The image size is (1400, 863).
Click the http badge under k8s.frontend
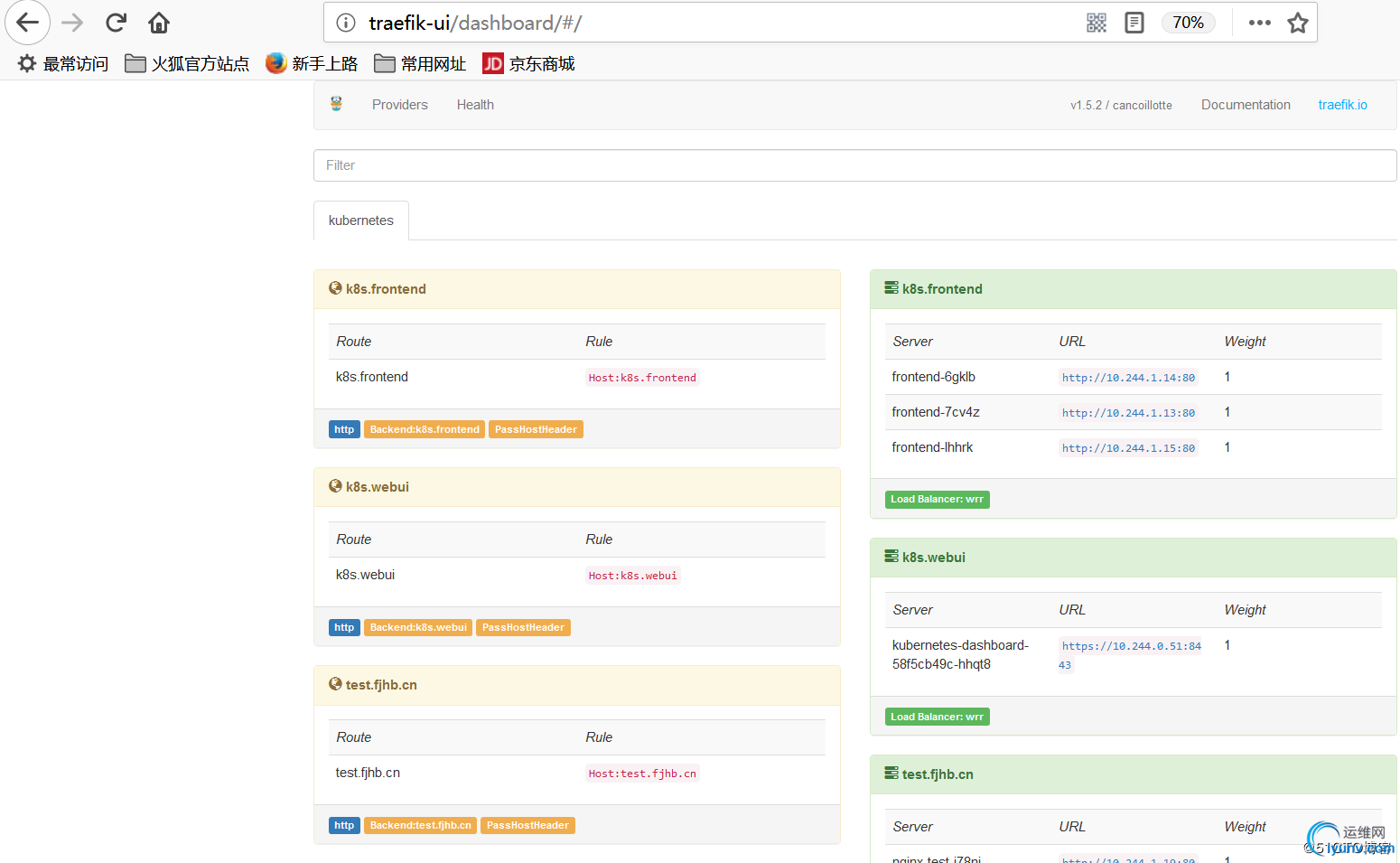[x=344, y=429]
